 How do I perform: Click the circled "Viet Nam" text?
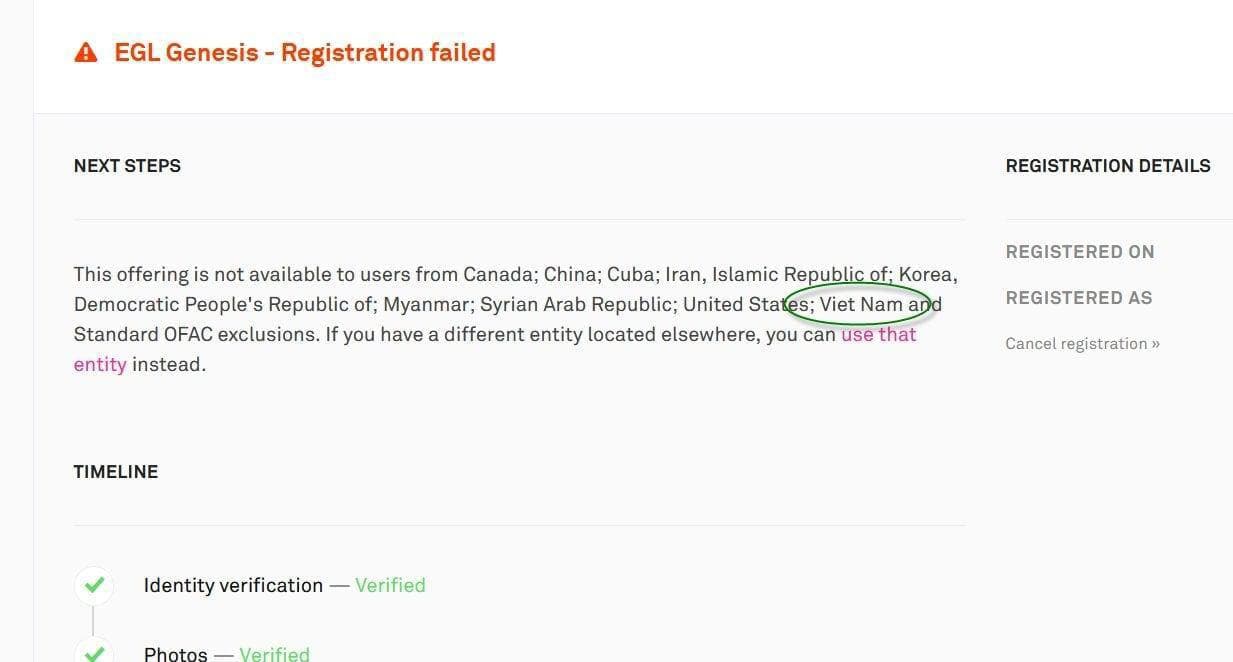pyautogui.click(x=861, y=304)
